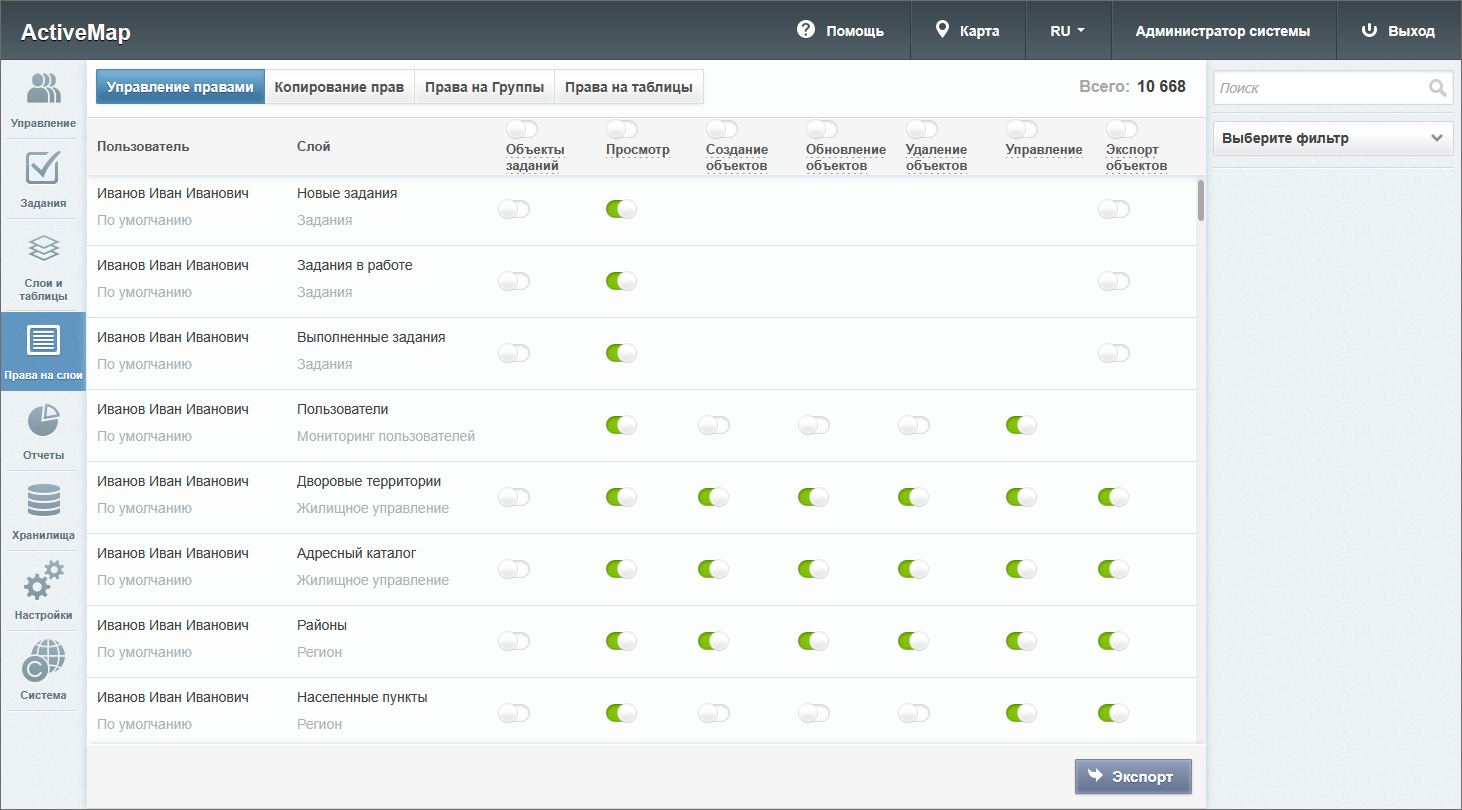Open the RU language dropdown

click(1067, 31)
